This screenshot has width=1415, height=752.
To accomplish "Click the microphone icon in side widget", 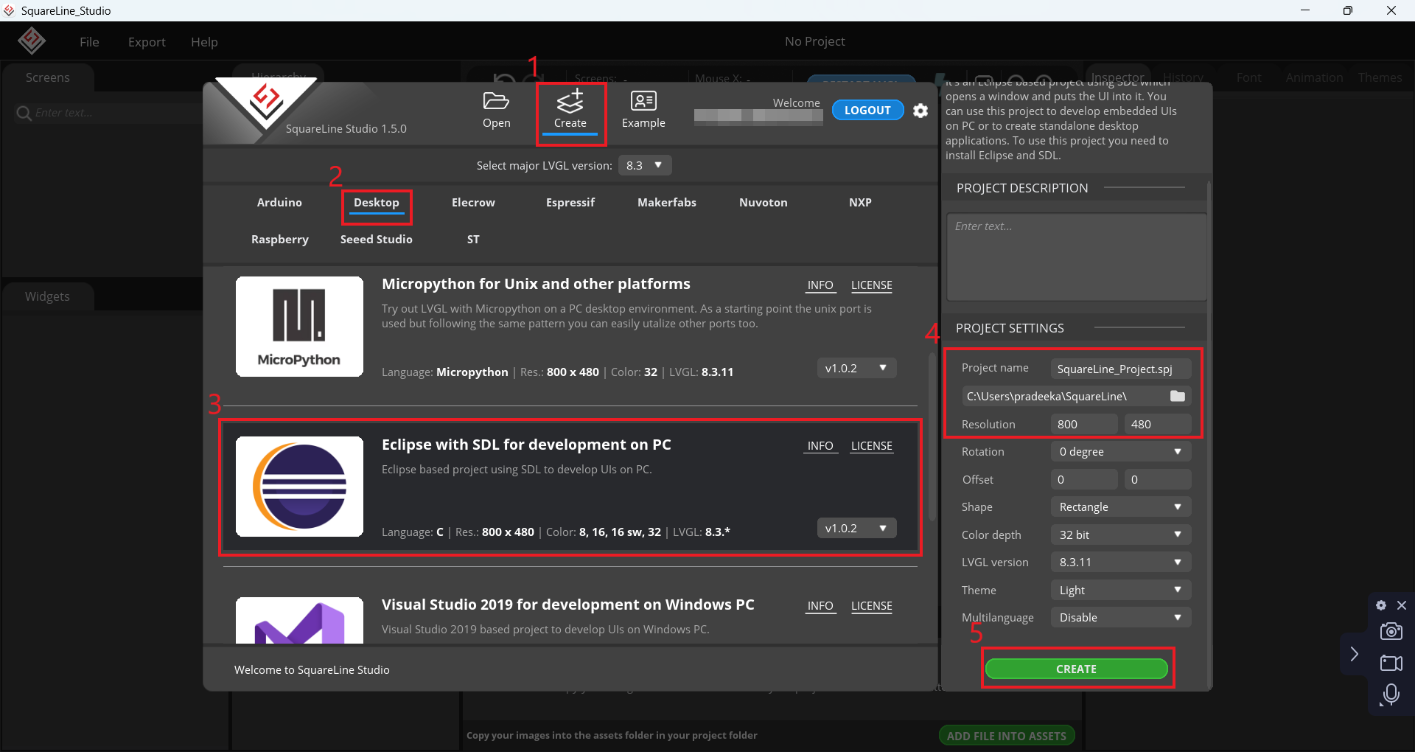I will click(x=1391, y=695).
